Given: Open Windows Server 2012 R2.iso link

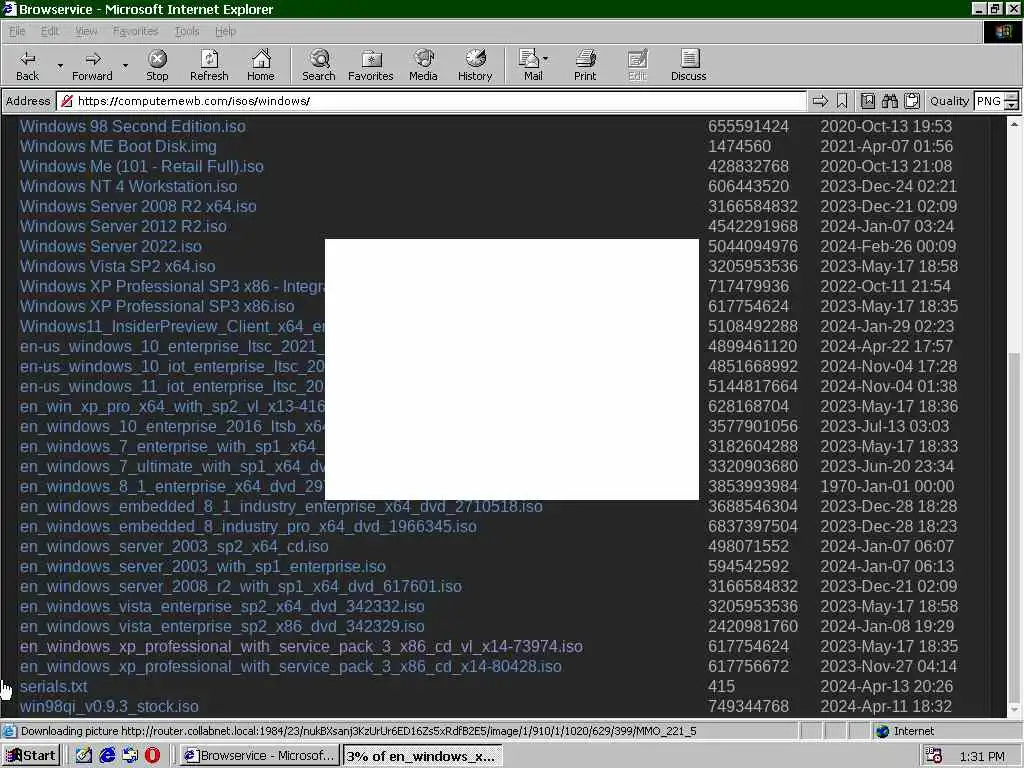Looking at the screenshot, I should [x=123, y=227].
